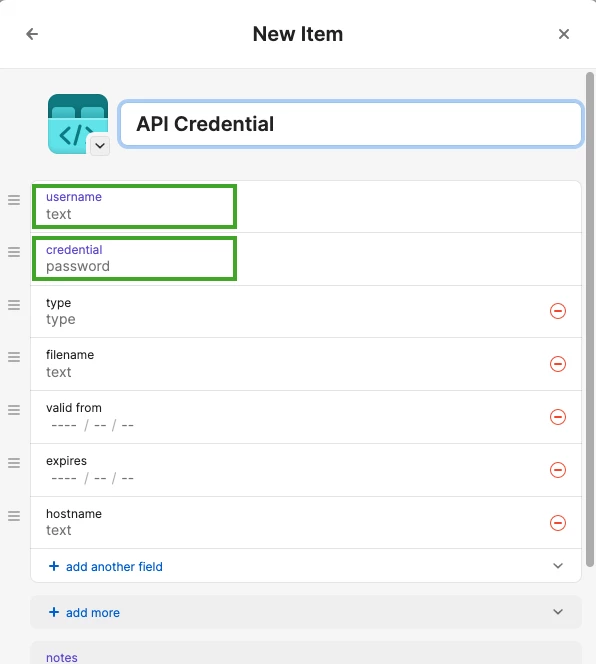Screen dimensions: 596x664
Task: Open the item icon chevron dropdown
Action: 100,146
